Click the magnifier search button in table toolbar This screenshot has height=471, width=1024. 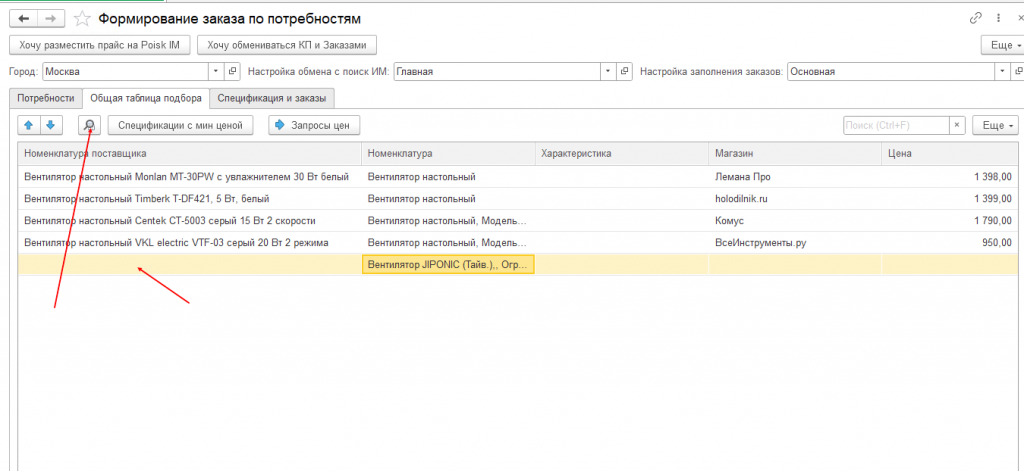point(89,125)
